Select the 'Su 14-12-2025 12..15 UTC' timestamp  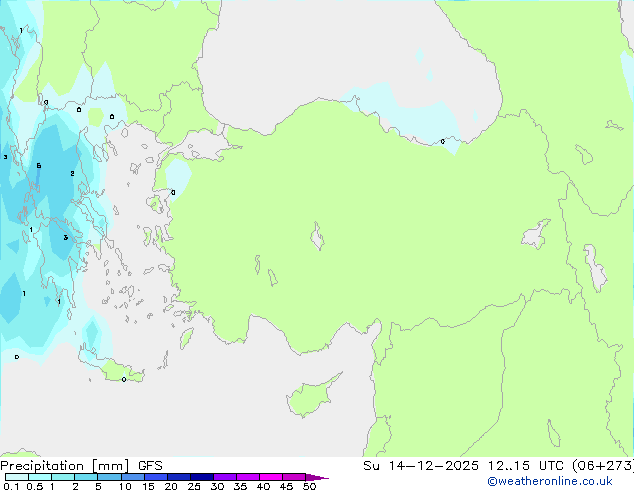[463, 466]
